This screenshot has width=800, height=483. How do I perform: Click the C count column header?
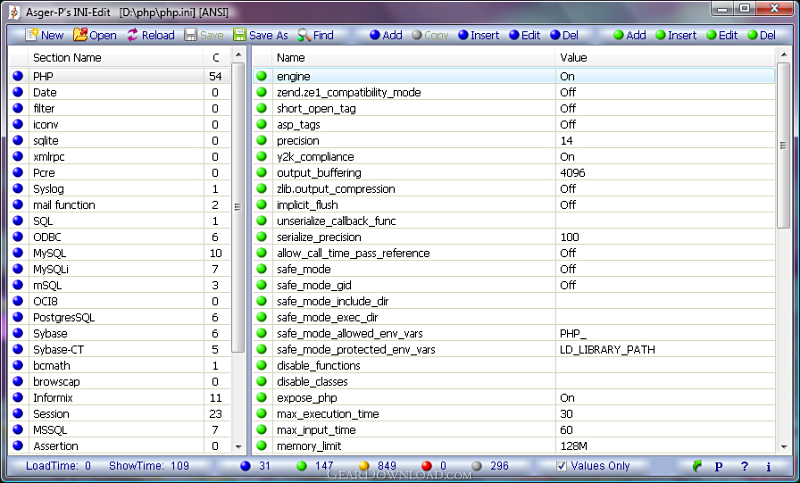[x=216, y=58]
